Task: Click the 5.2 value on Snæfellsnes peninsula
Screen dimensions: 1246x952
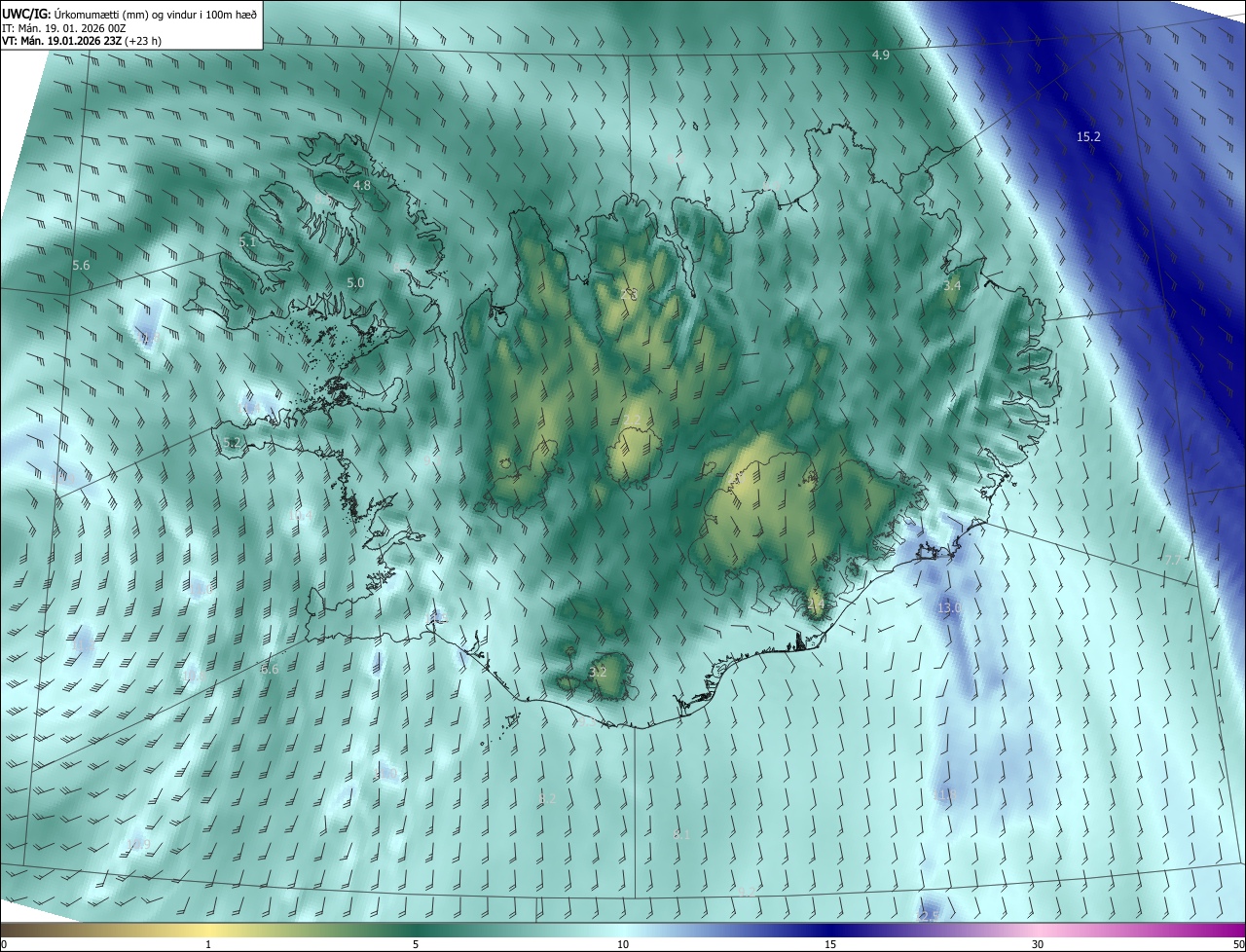Action: tap(231, 442)
